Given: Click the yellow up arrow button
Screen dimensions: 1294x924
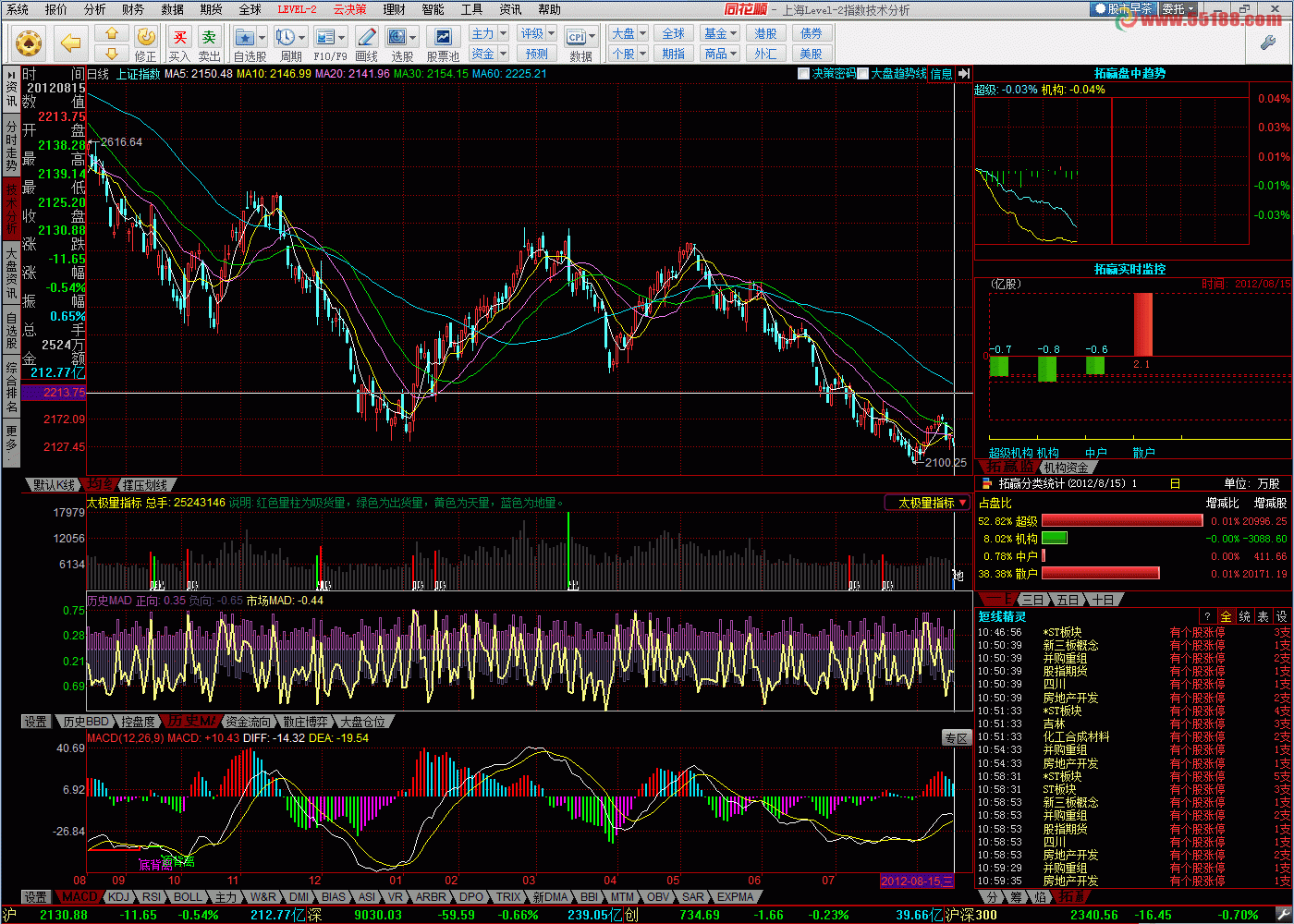Looking at the screenshot, I should [112, 33].
